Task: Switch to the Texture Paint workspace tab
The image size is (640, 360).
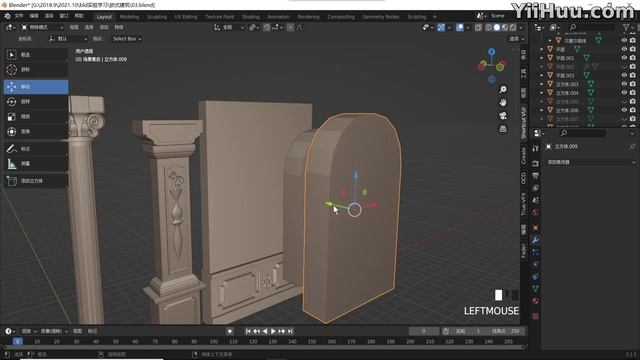Action: click(219, 17)
